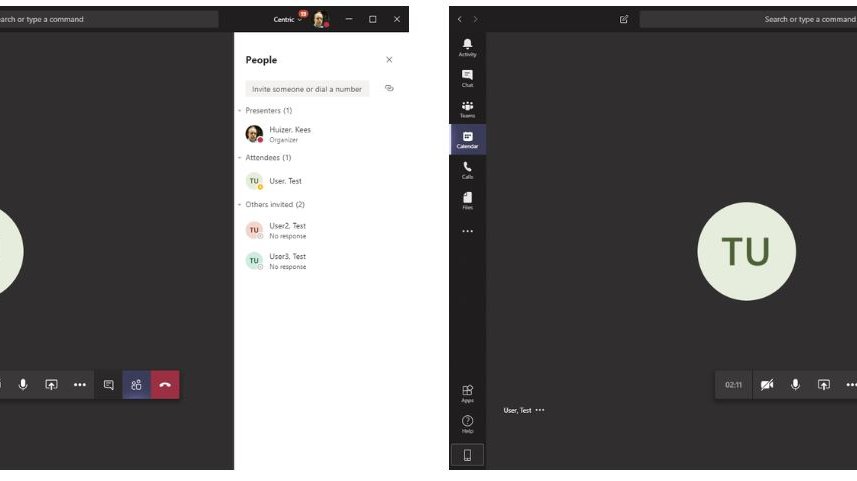This screenshot has height=481, width=857.
Task: Open options next to User, Test label
Action: coord(540,410)
